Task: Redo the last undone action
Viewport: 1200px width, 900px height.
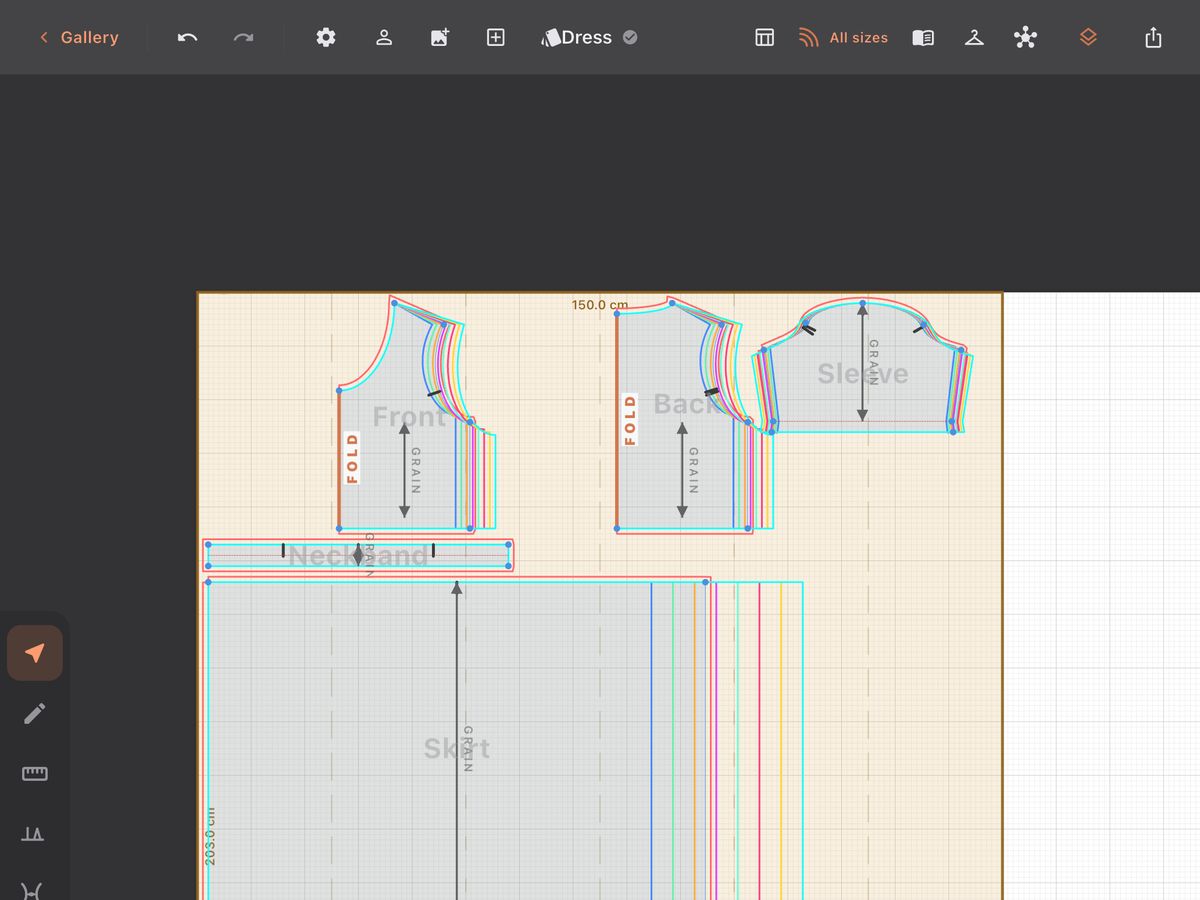Action: click(x=243, y=37)
